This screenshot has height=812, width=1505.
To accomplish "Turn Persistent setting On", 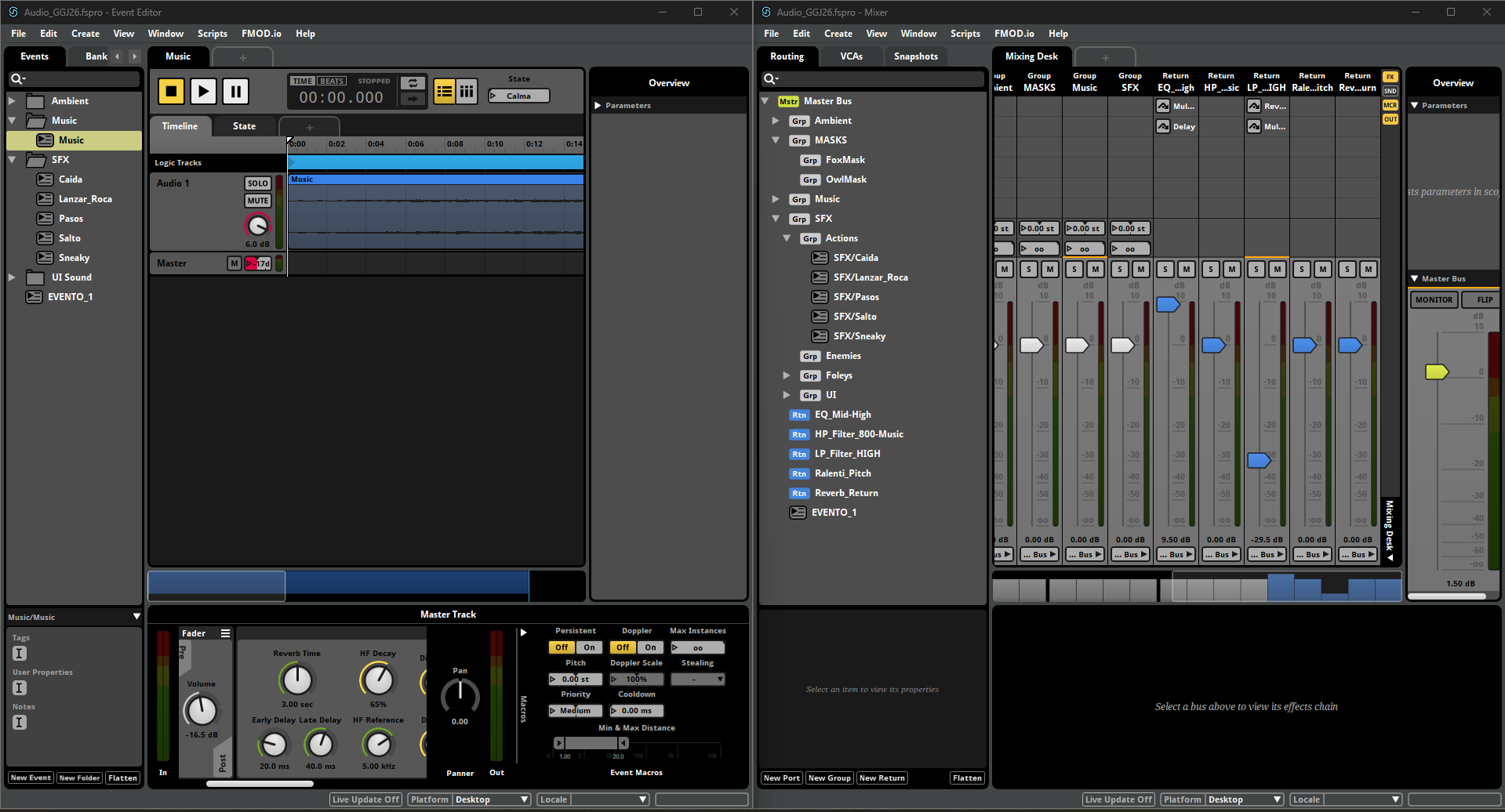I will [589, 647].
